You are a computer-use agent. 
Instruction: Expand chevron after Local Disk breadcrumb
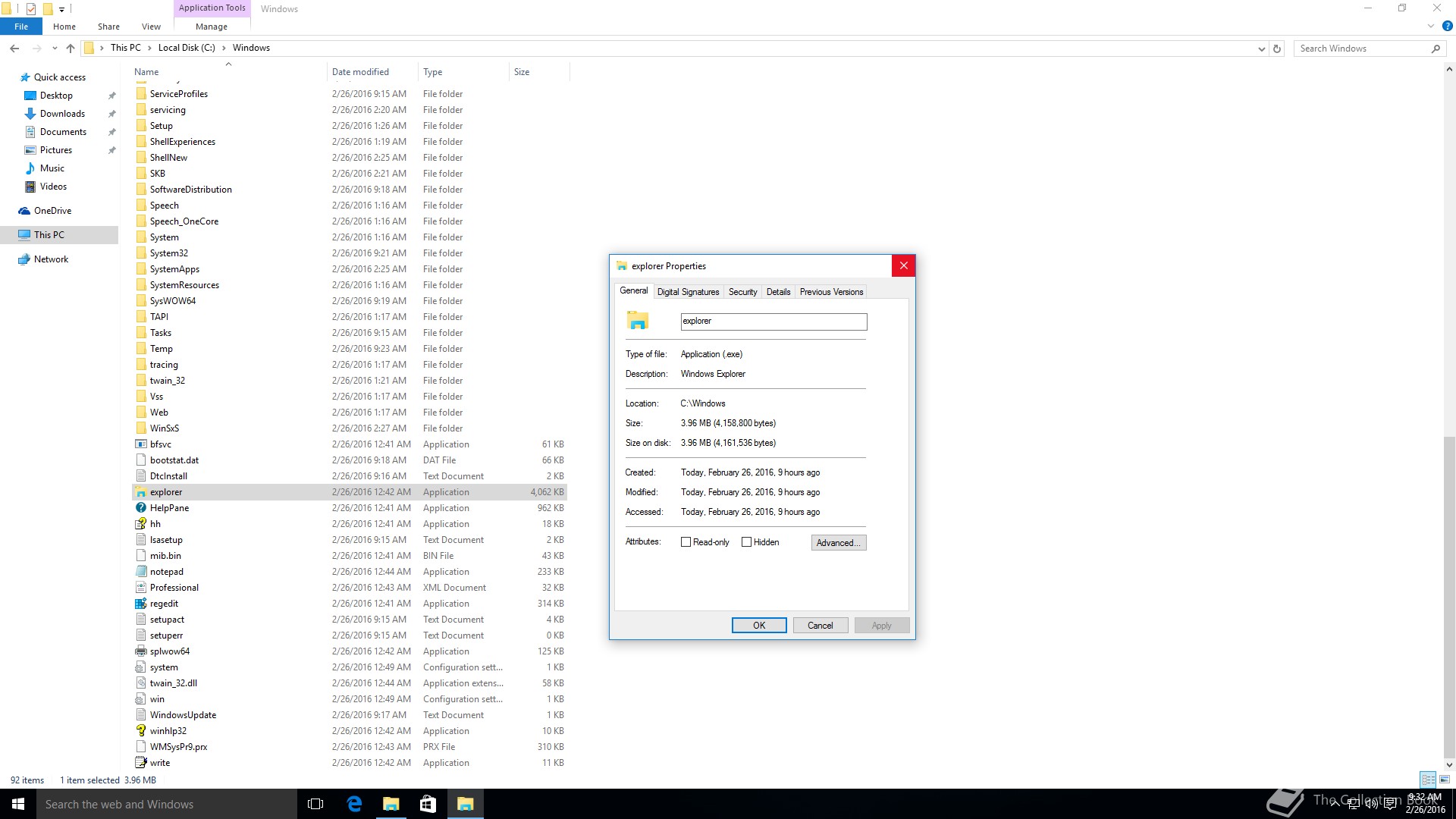tap(224, 48)
